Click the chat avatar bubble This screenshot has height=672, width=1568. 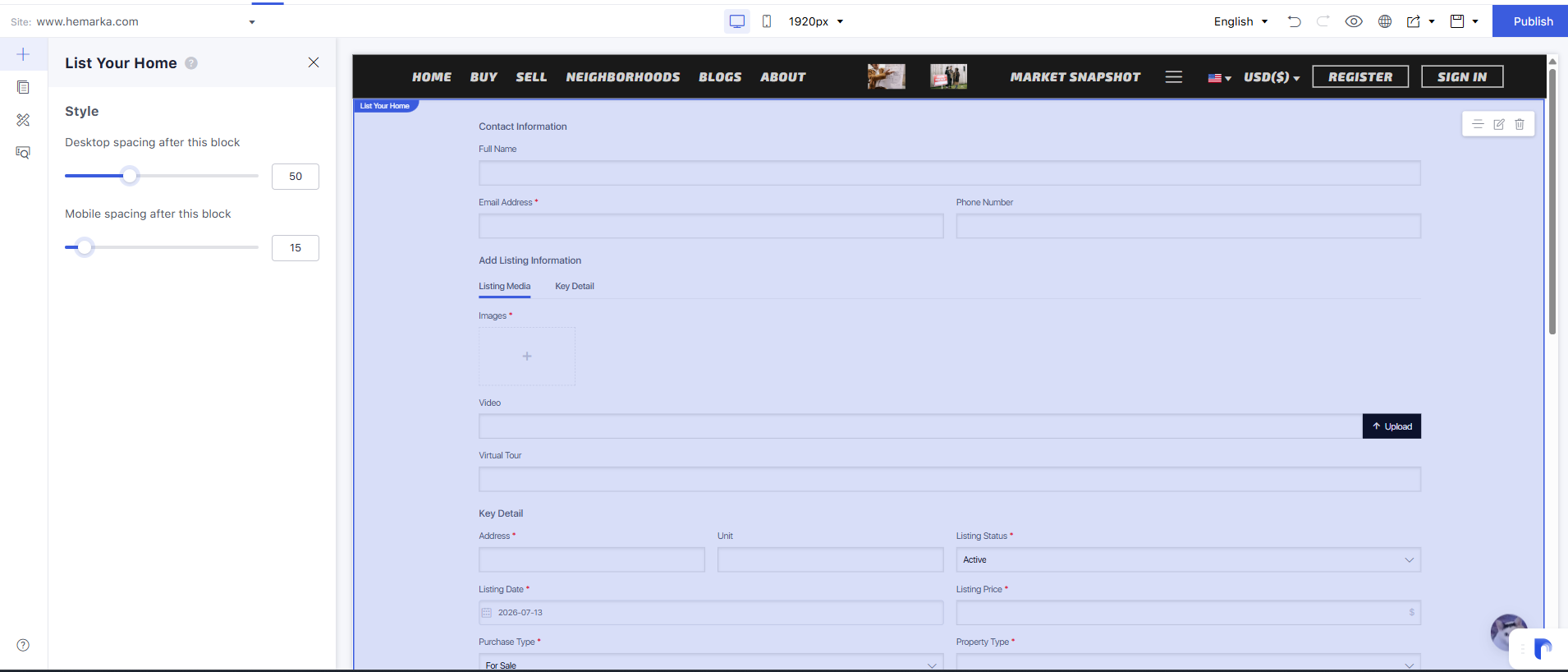point(1508,631)
